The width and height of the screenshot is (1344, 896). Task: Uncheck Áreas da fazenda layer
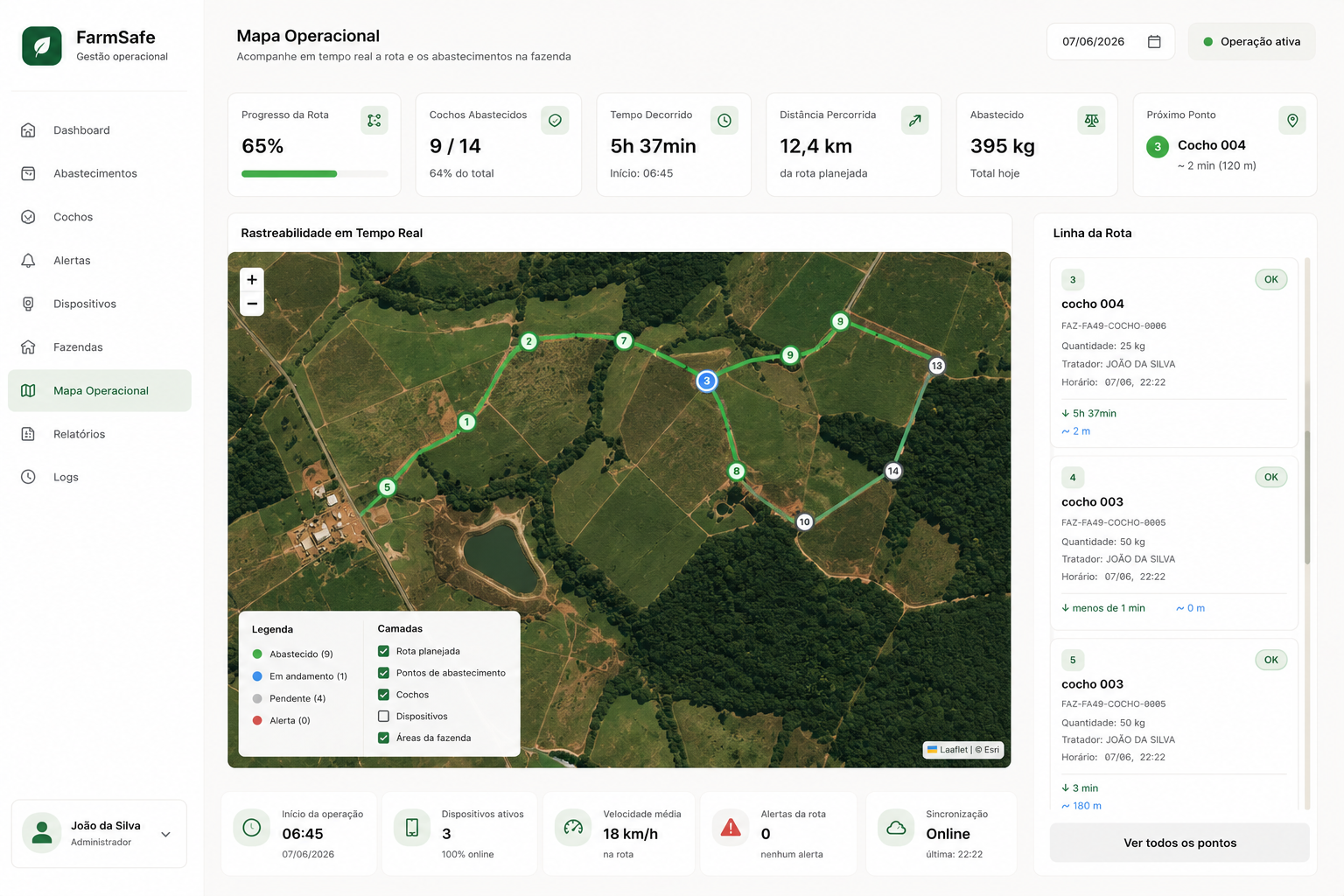click(383, 738)
